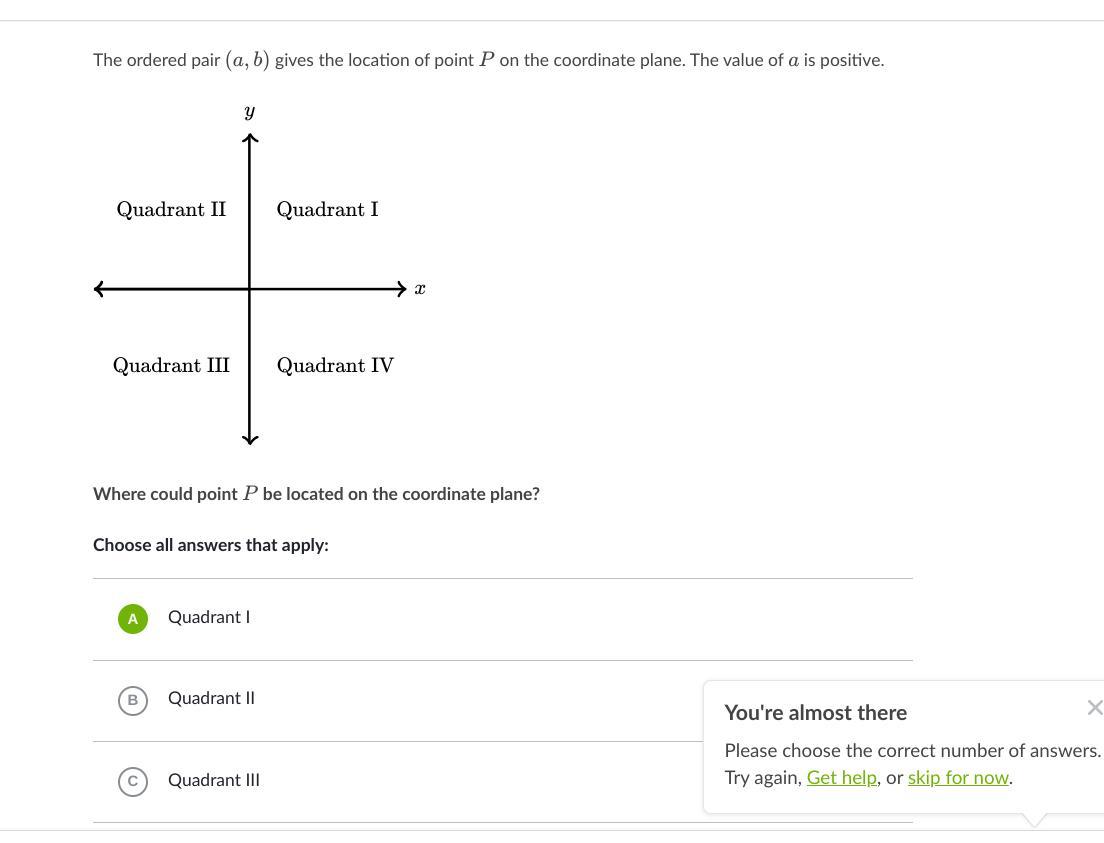The image size is (1104, 843).
Task: Open the Get help link
Action: coord(841,777)
